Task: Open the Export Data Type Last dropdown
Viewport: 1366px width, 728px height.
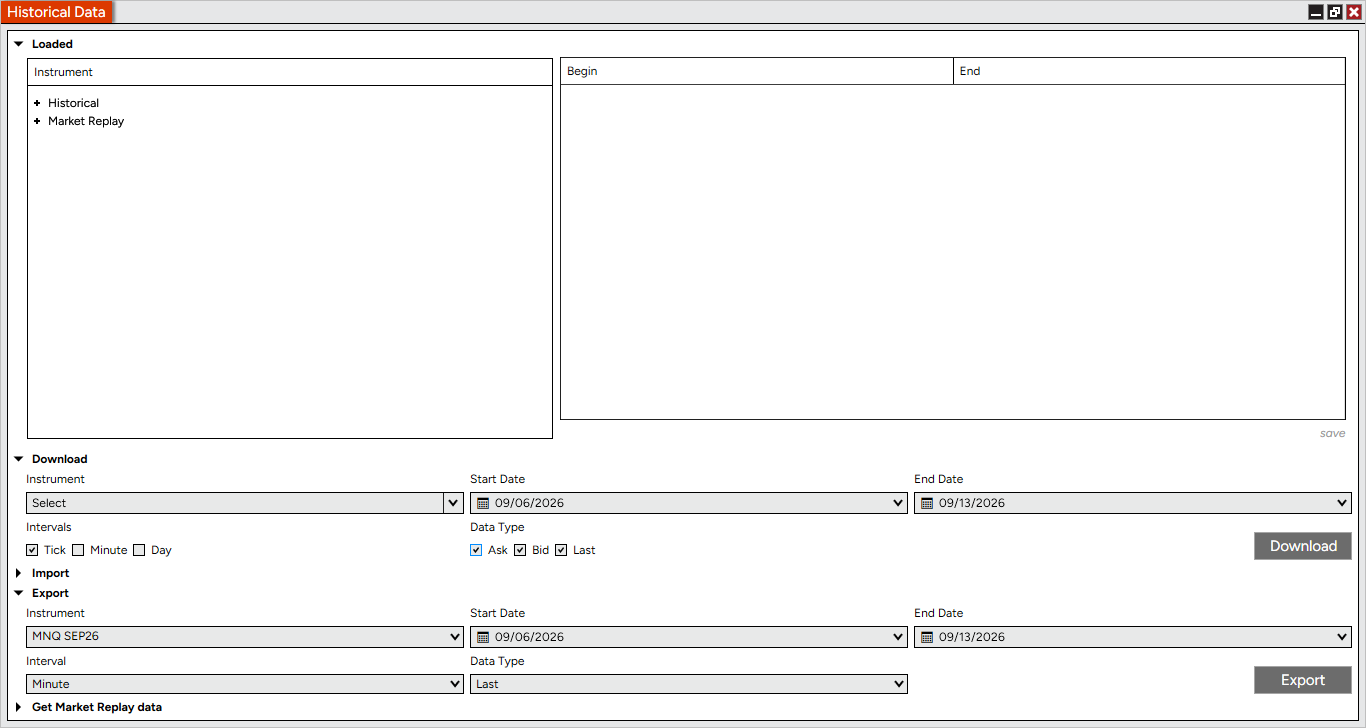Action: [x=689, y=684]
